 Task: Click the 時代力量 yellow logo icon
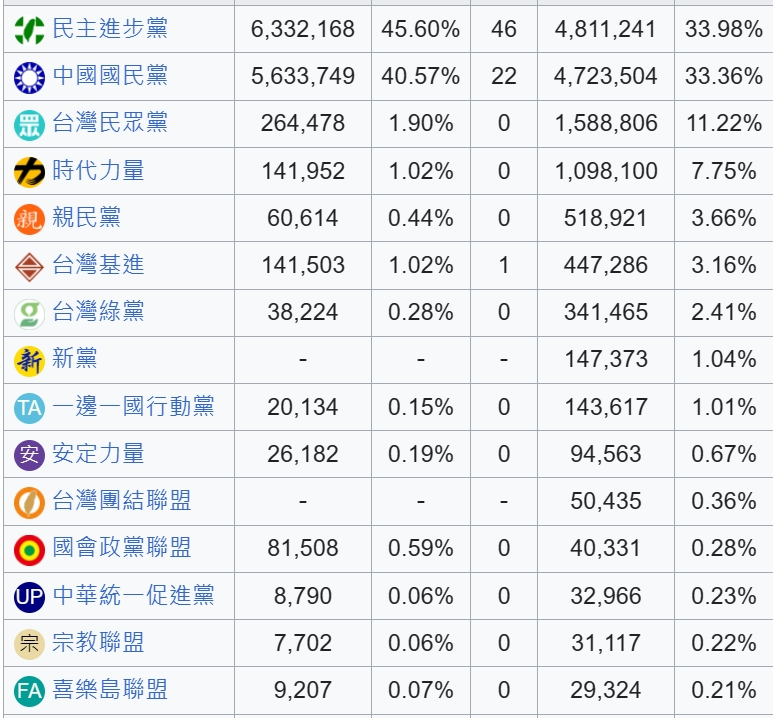tap(30, 172)
